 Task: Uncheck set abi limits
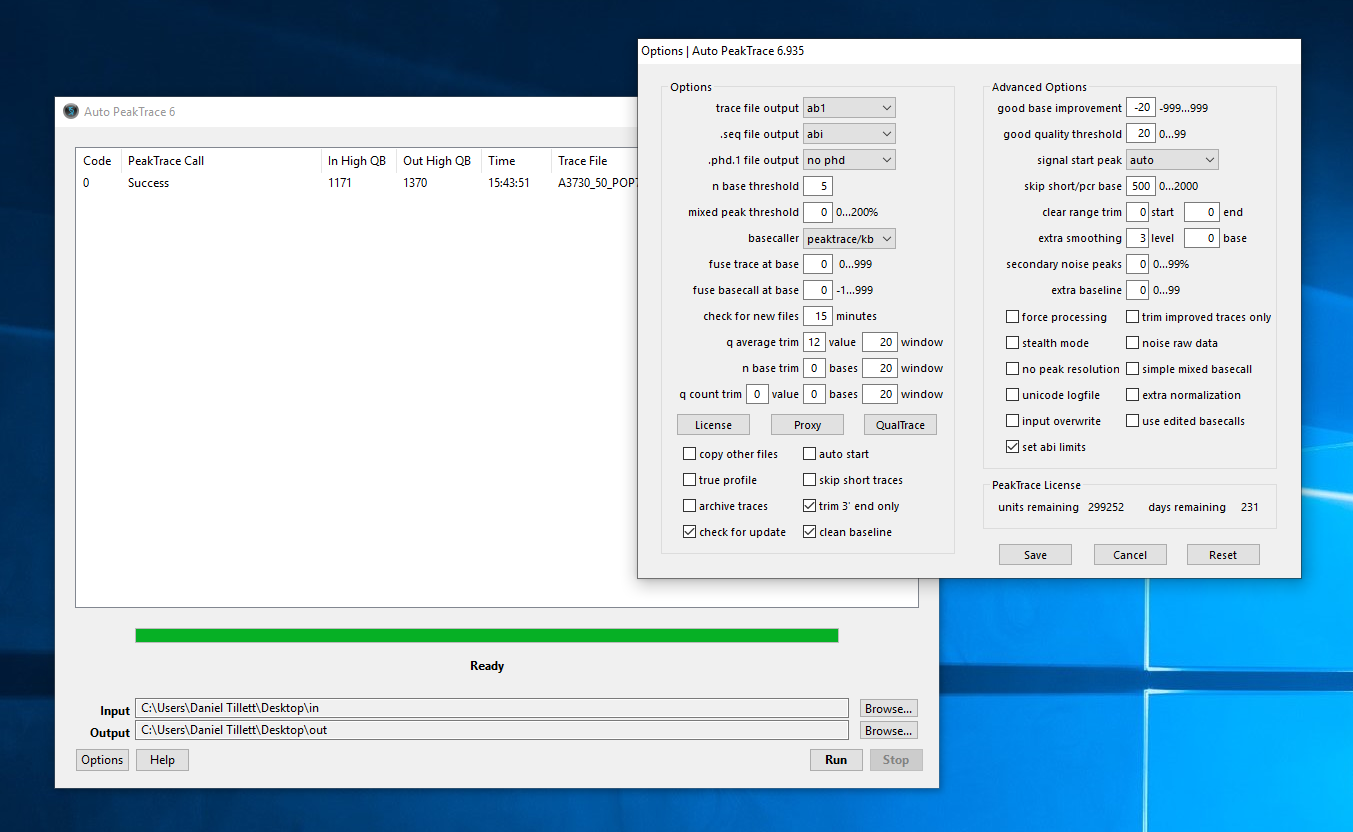(1012, 447)
